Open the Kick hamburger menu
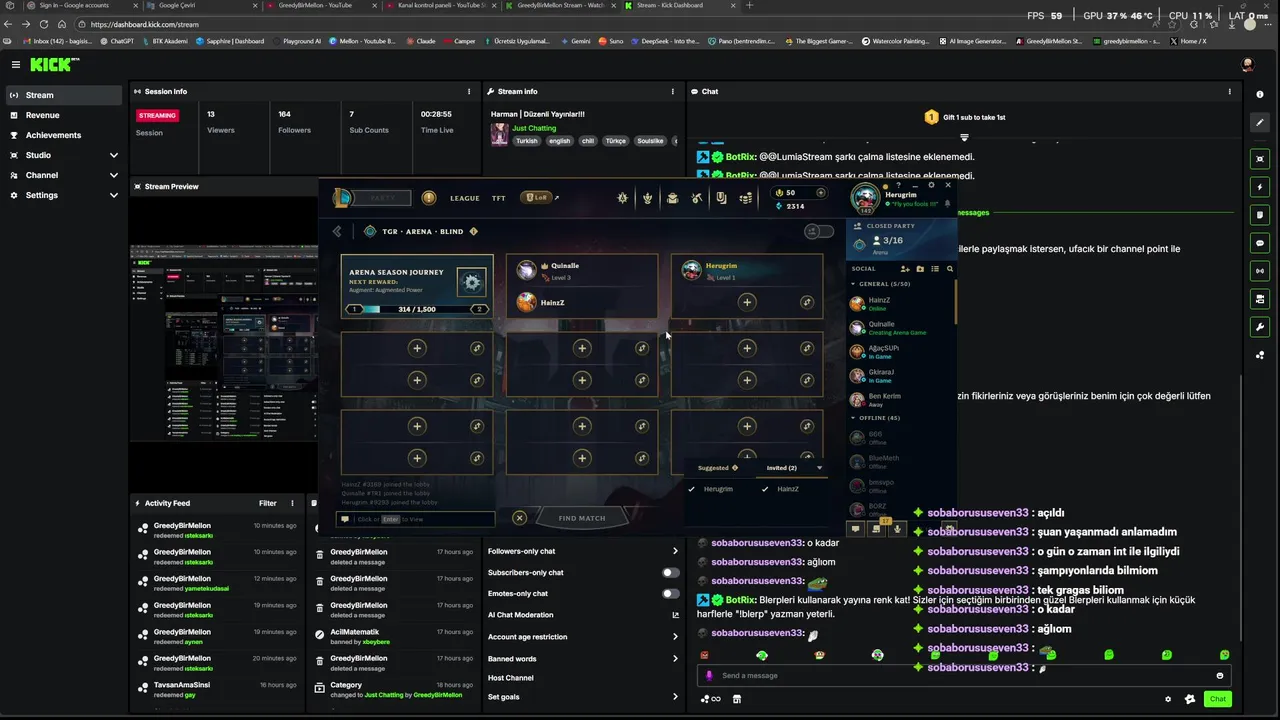This screenshot has height=720, width=1280. point(15,64)
